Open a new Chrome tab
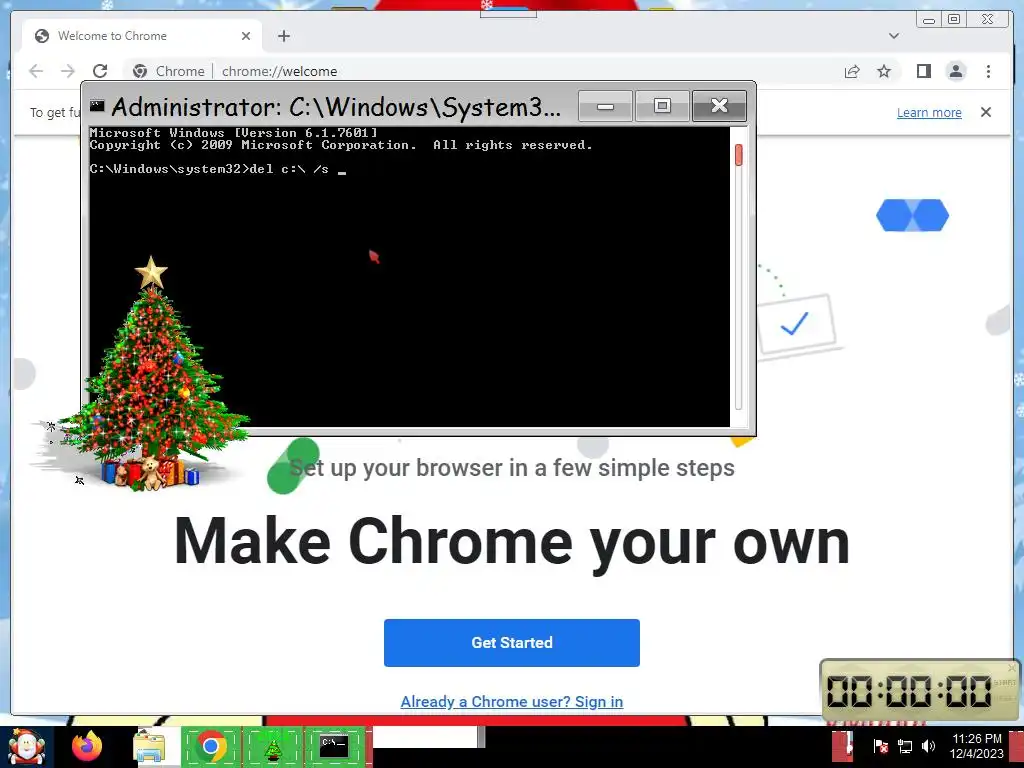This screenshot has width=1024, height=768. [x=283, y=36]
